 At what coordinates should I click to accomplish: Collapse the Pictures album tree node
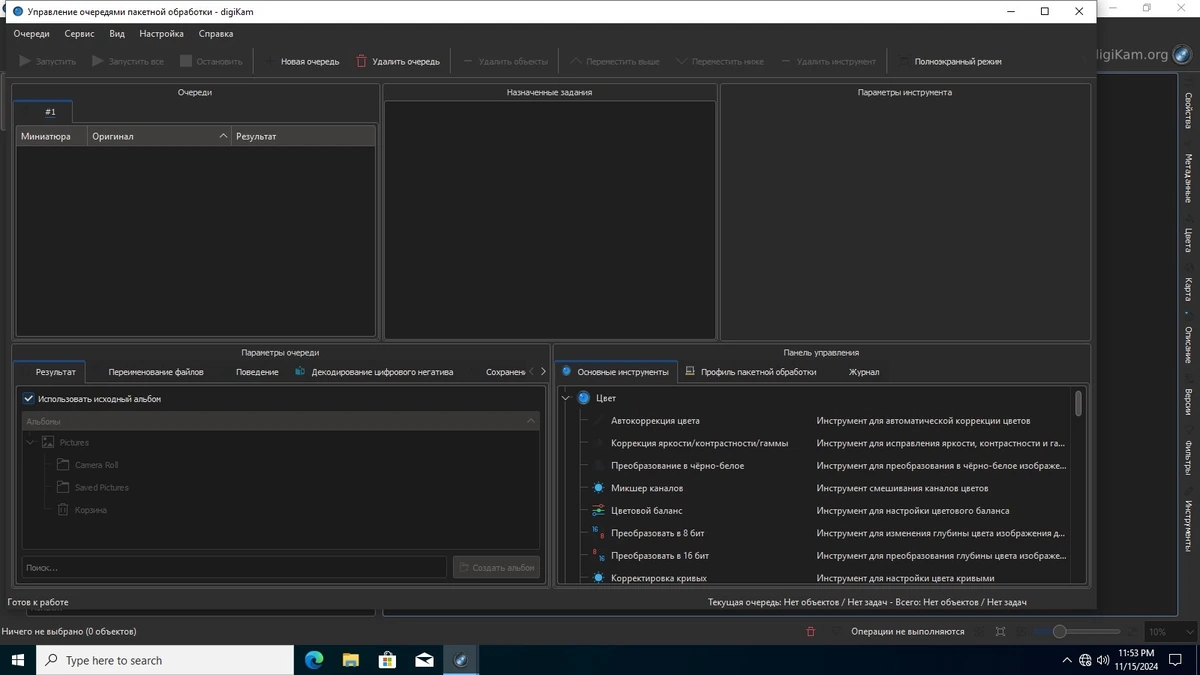tap(30, 442)
